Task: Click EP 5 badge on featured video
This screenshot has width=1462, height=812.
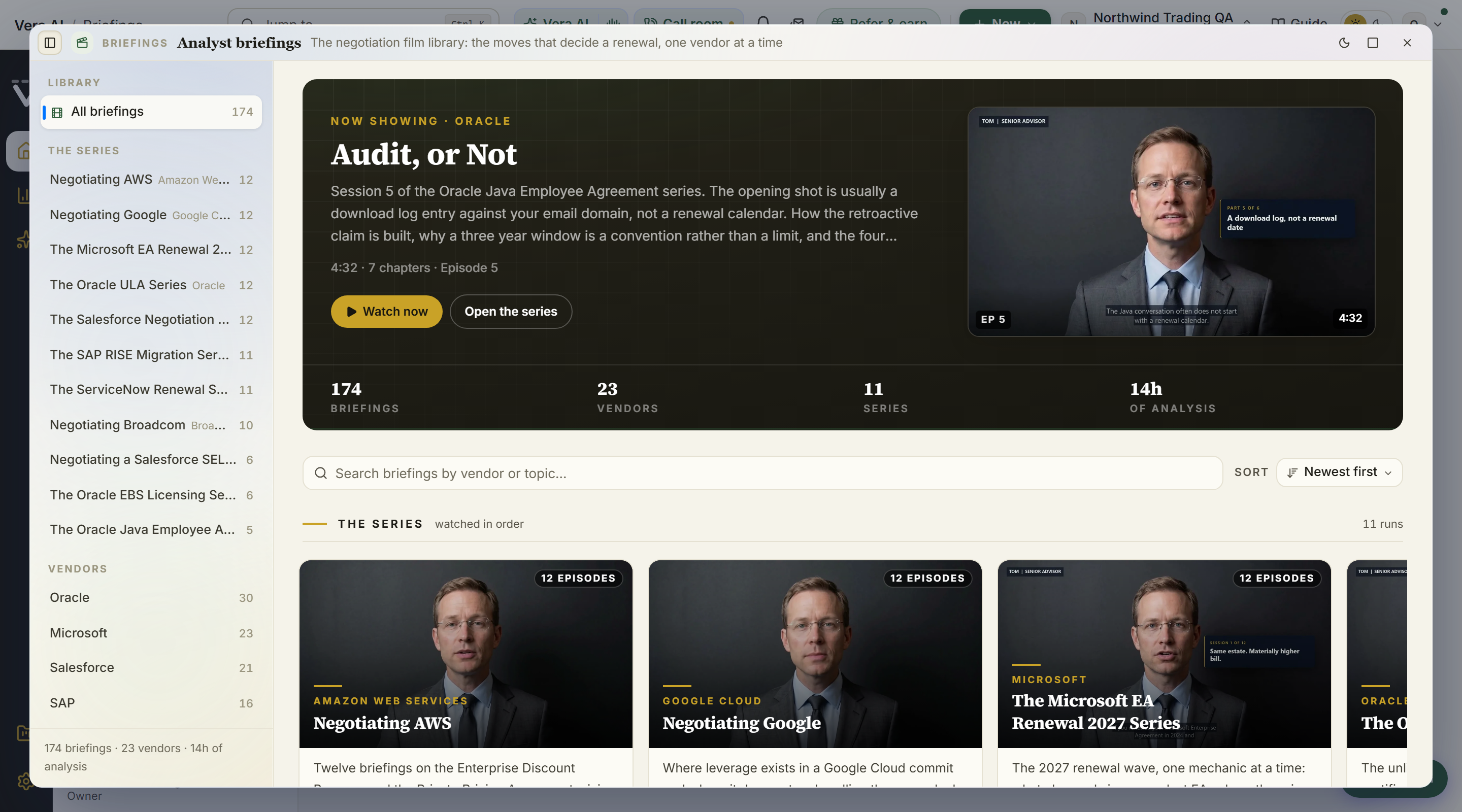Action: 993,319
